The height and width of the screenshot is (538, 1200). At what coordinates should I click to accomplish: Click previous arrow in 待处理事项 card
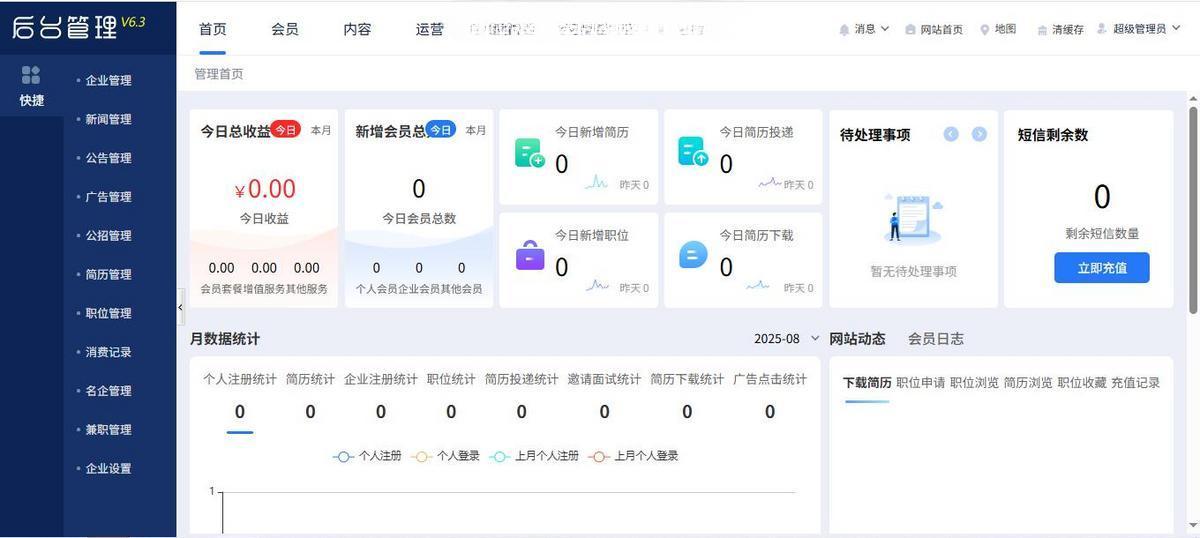[x=951, y=134]
